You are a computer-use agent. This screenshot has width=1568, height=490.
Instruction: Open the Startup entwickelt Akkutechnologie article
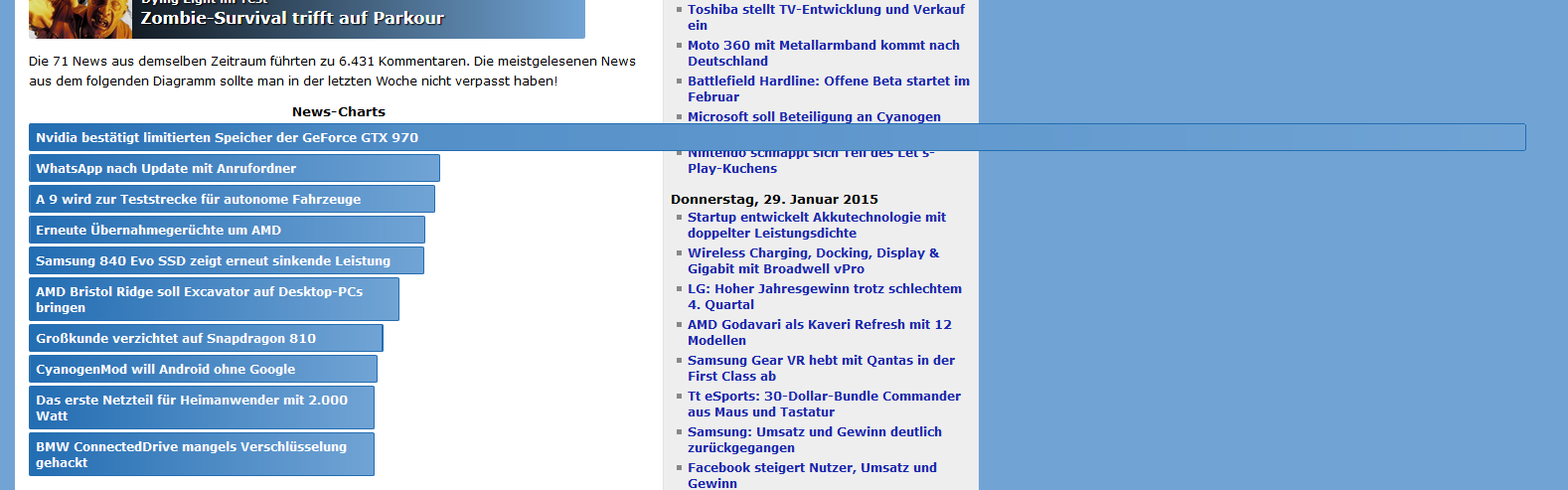[817, 225]
